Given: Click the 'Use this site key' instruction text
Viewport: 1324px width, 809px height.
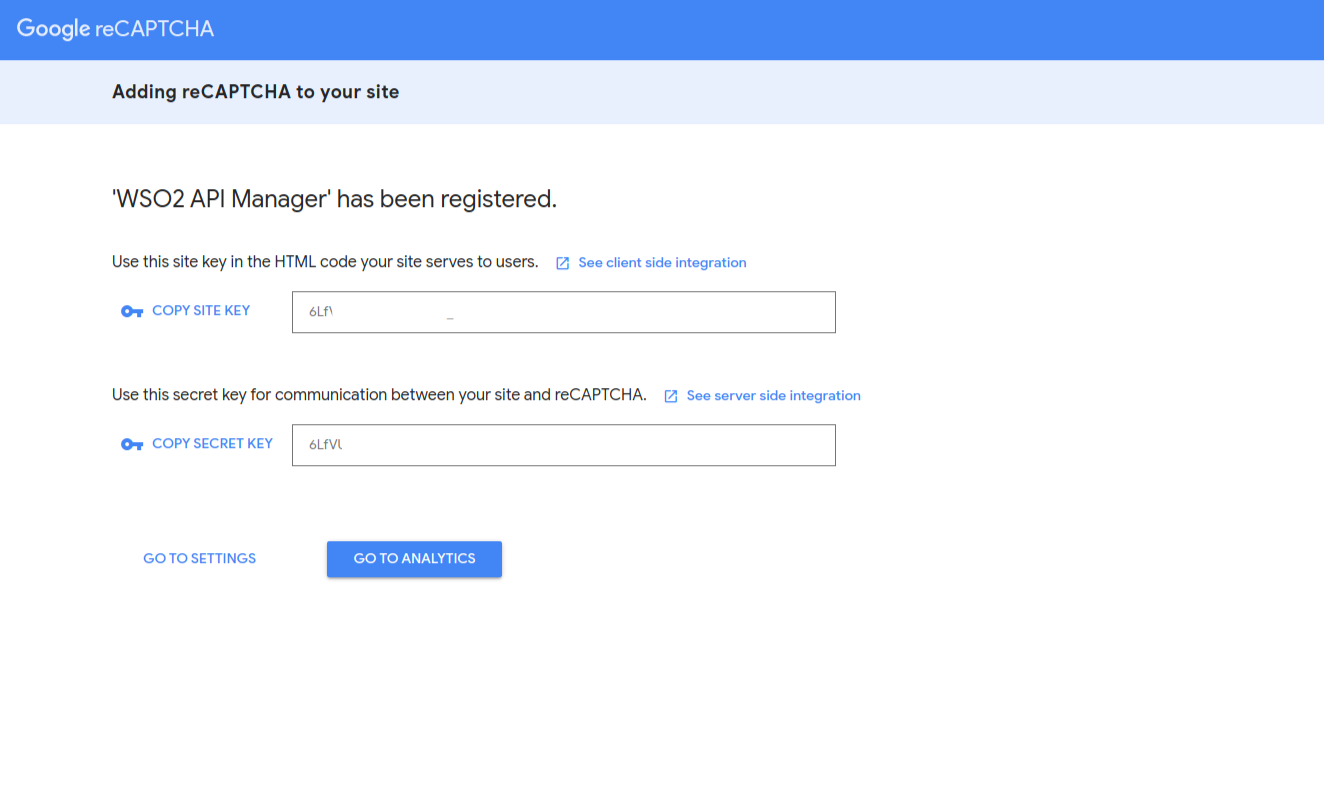Looking at the screenshot, I should pyautogui.click(x=325, y=262).
